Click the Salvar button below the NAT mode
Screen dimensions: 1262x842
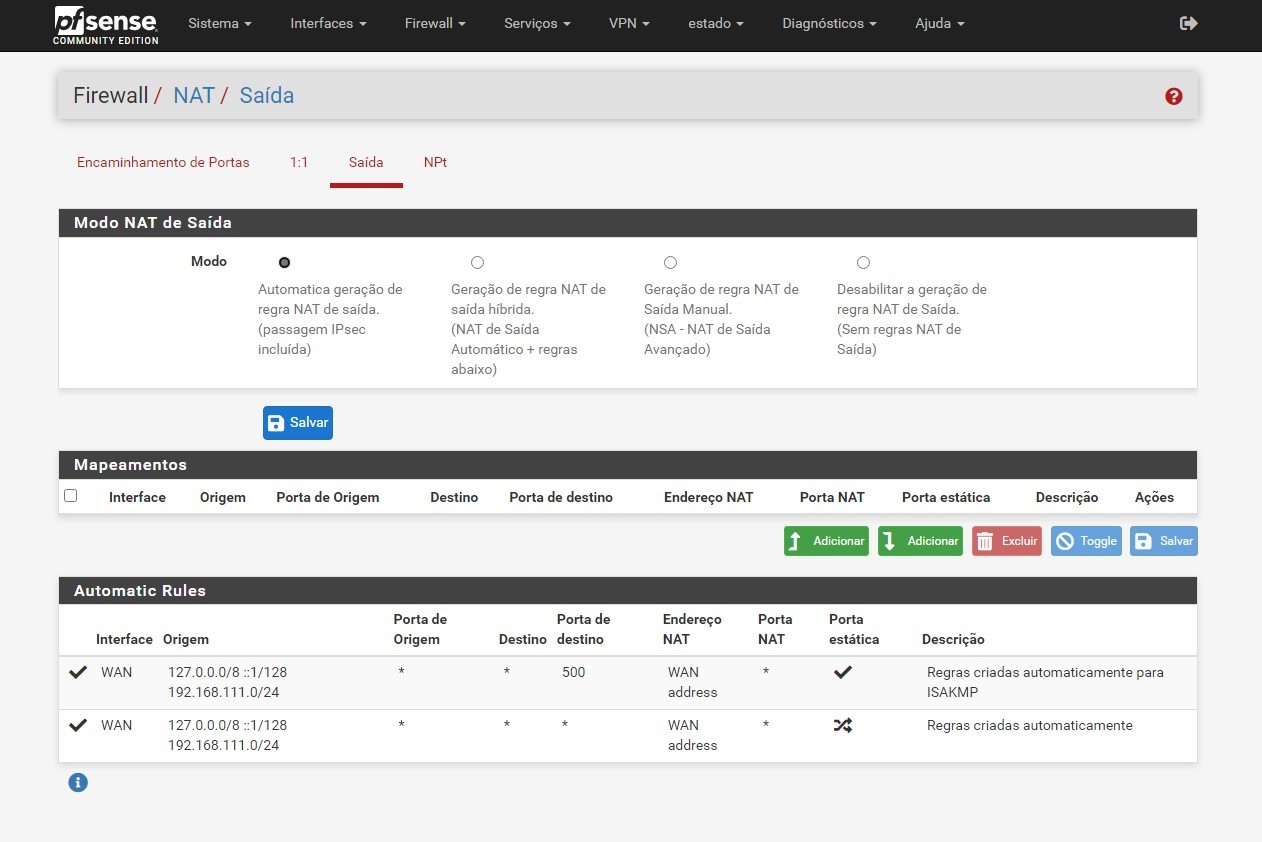(297, 422)
